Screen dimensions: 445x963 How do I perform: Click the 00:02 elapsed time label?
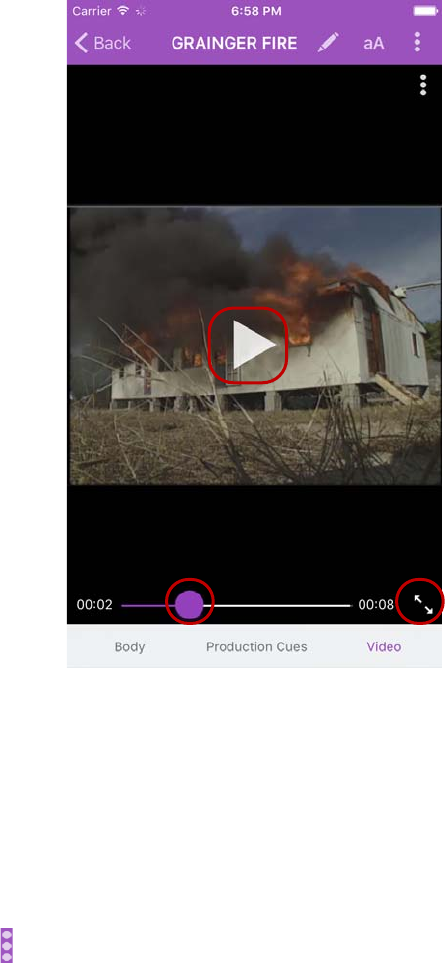(95, 605)
